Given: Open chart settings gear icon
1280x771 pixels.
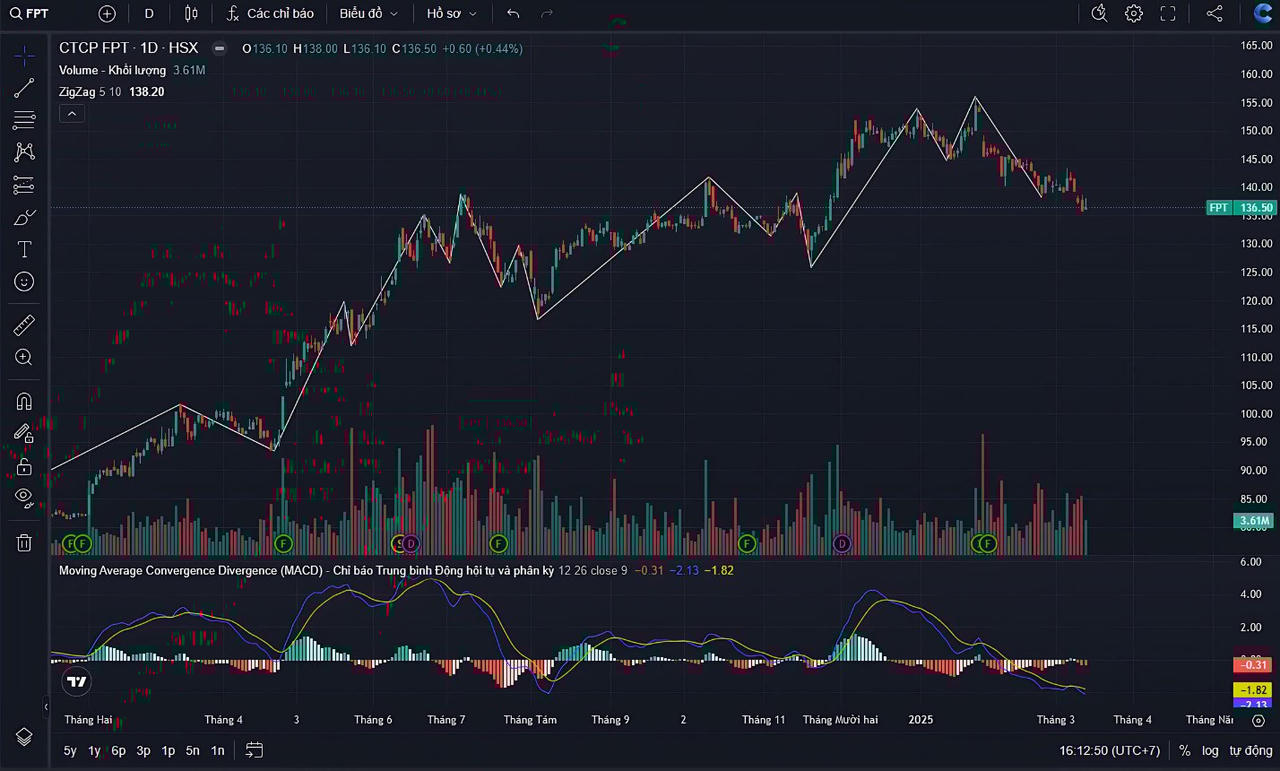Looking at the screenshot, I should (x=1133, y=14).
